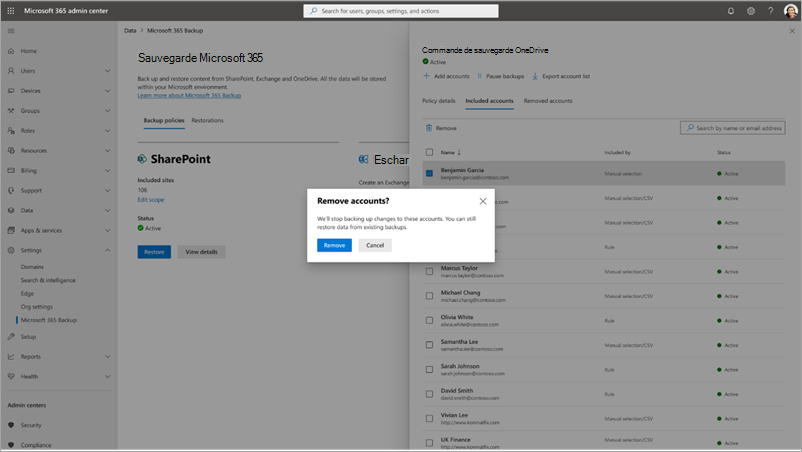Image resolution: width=802 pixels, height=452 pixels.
Task: Sort by the Name column header
Action: point(451,152)
